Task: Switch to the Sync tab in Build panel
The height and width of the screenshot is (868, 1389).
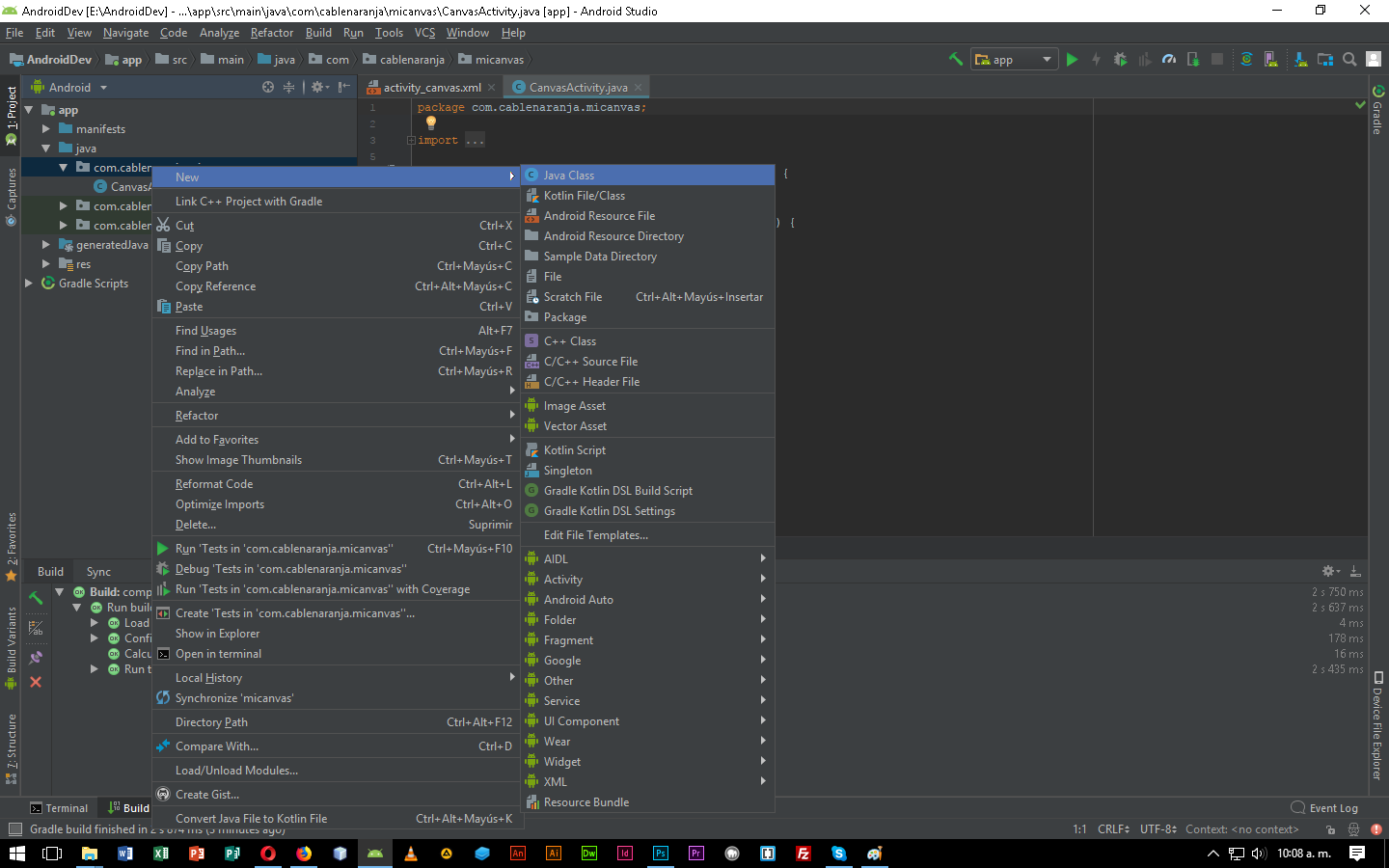Action: click(98, 572)
